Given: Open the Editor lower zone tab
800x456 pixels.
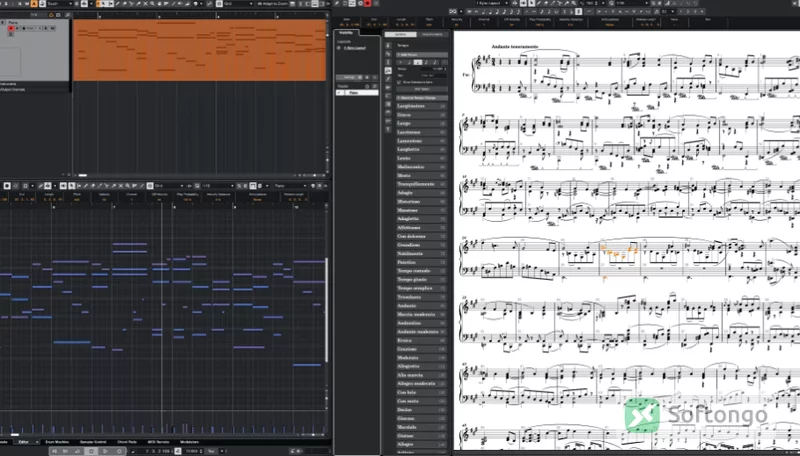Looking at the screenshot, I should tap(23, 442).
